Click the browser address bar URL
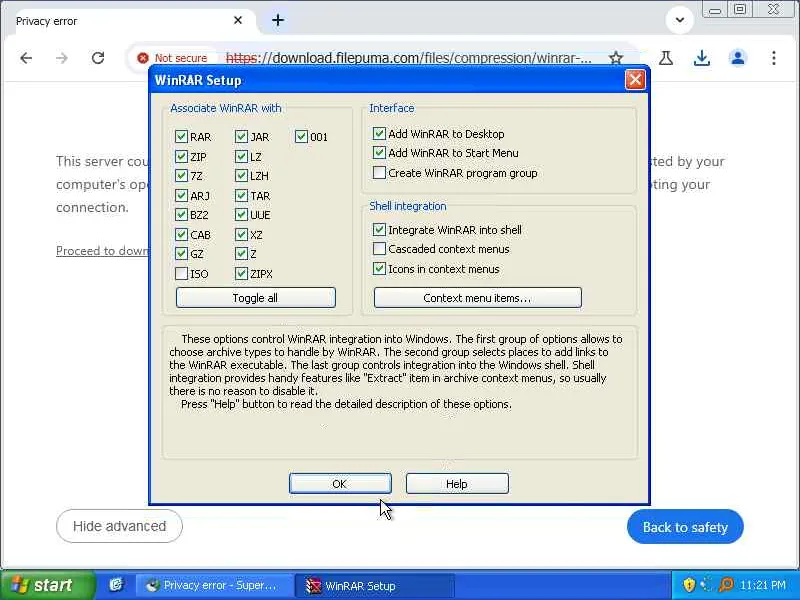The width and height of the screenshot is (800, 600). [x=408, y=58]
